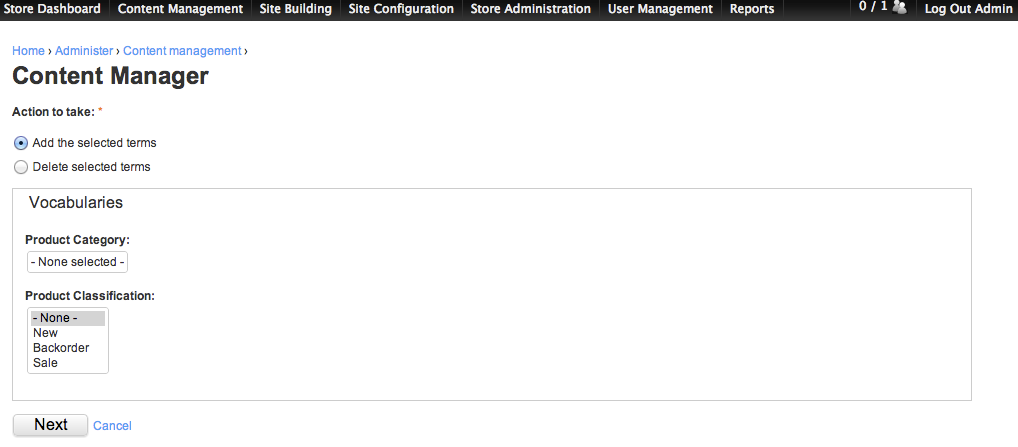The height and width of the screenshot is (447, 1018).
Task: Open the Site Configuration menu
Action: (x=401, y=9)
